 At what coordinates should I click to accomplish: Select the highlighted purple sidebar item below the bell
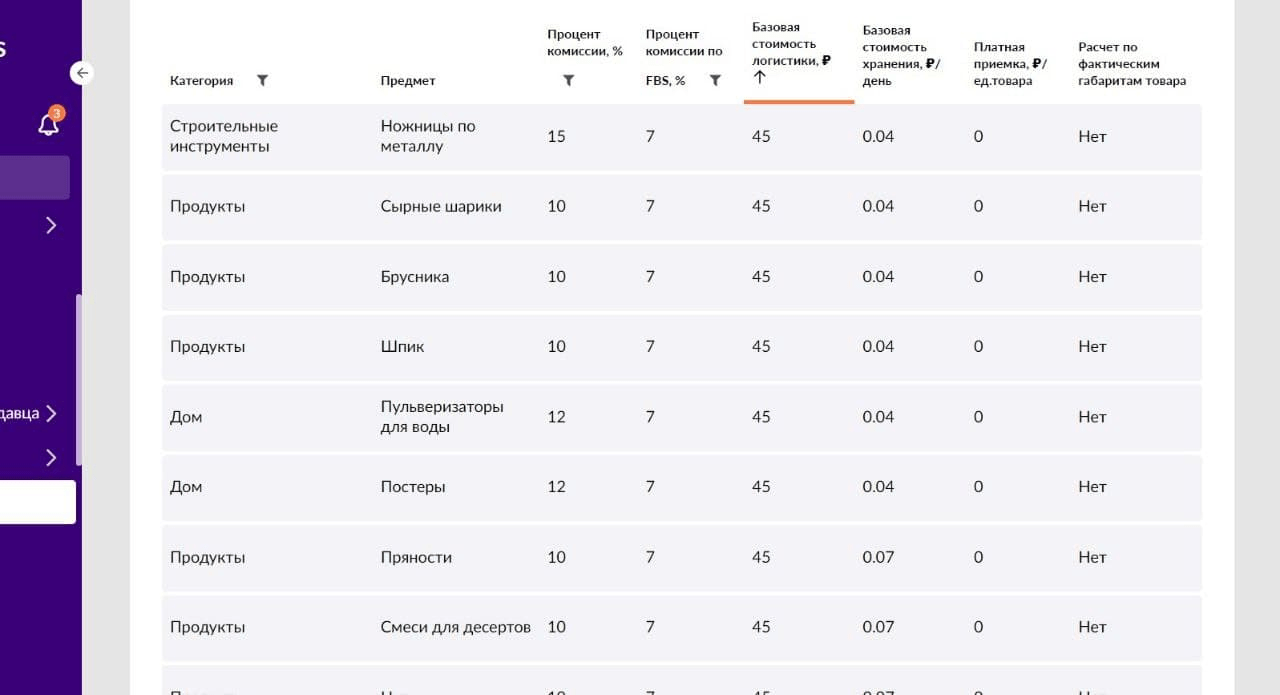(x=34, y=177)
